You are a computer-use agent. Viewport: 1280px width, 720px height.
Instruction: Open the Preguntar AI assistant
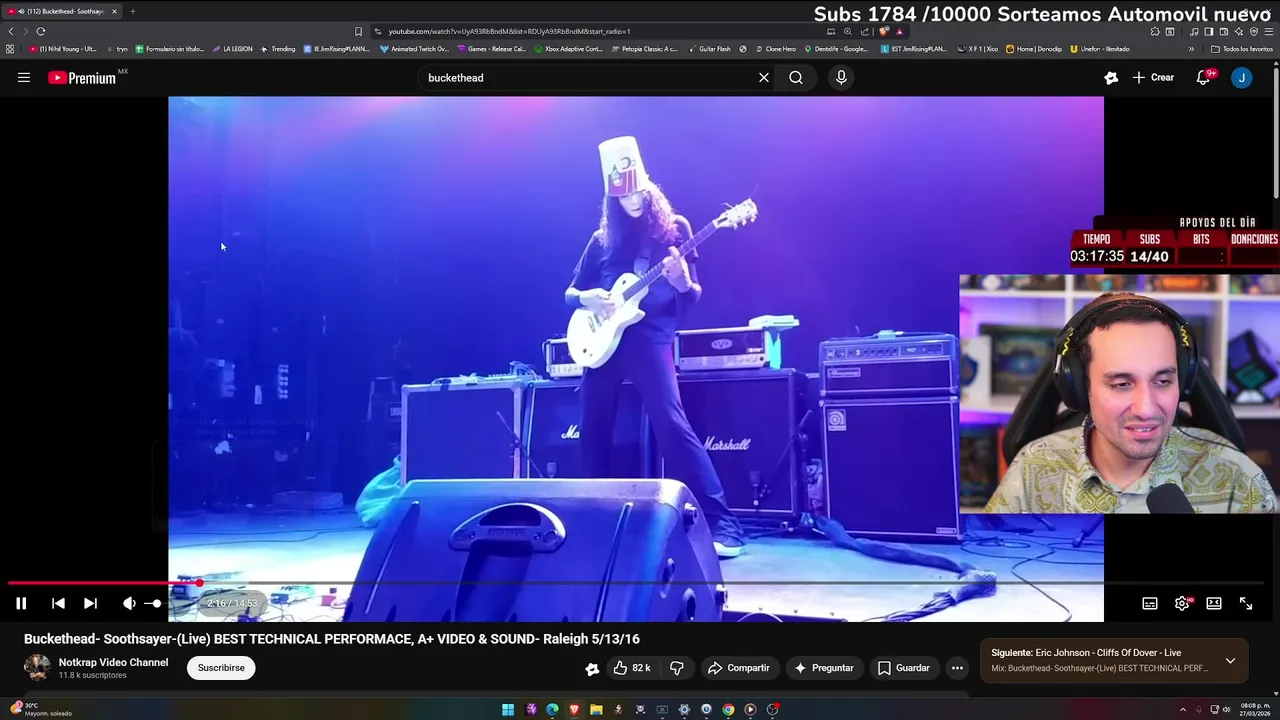pyautogui.click(x=824, y=668)
